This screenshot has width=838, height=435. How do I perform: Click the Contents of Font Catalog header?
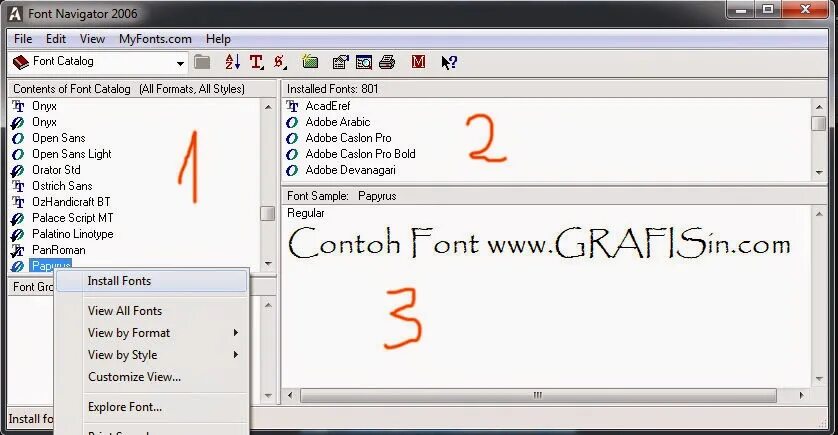pos(129,89)
